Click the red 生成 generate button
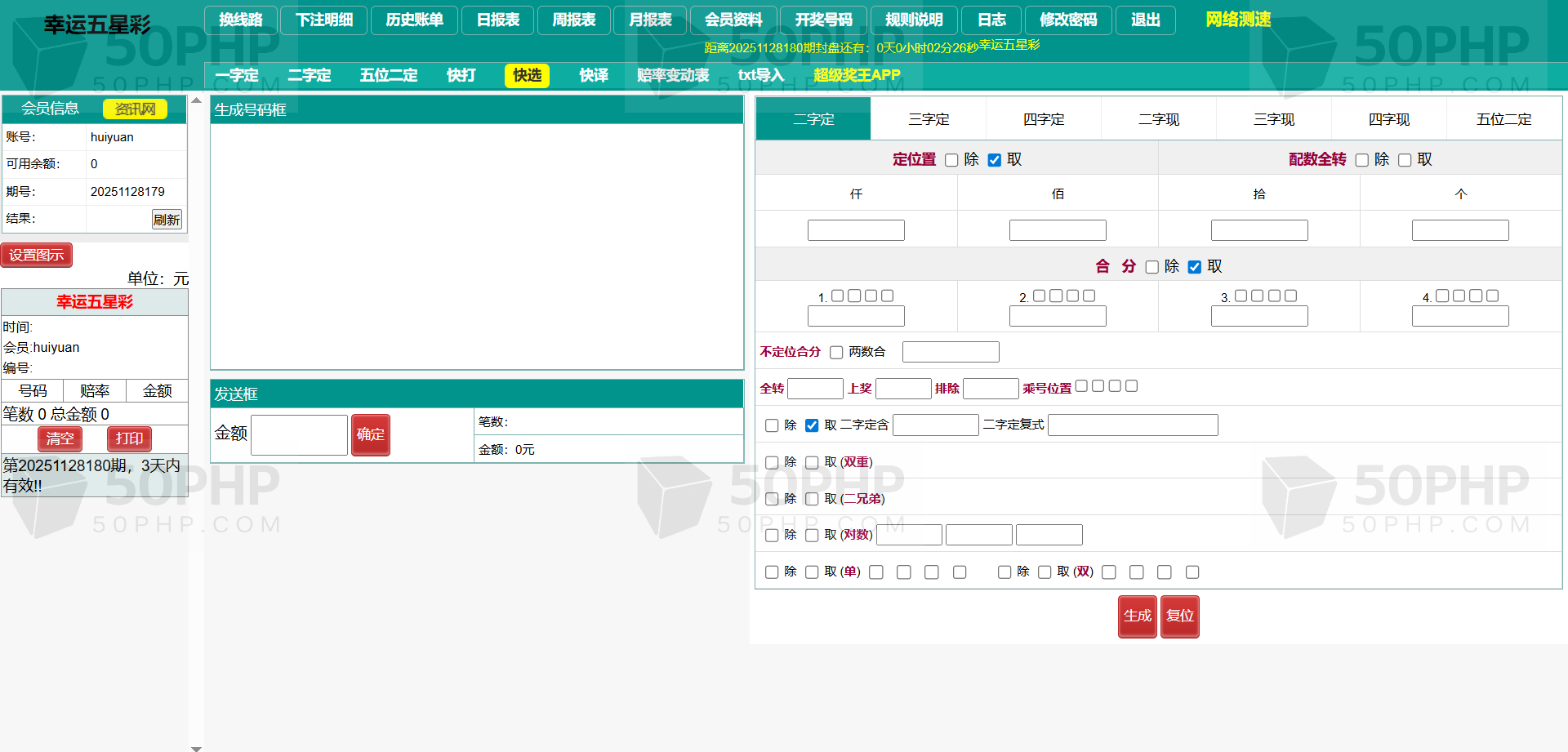1568x752 pixels. pyautogui.click(x=1137, y=616)
